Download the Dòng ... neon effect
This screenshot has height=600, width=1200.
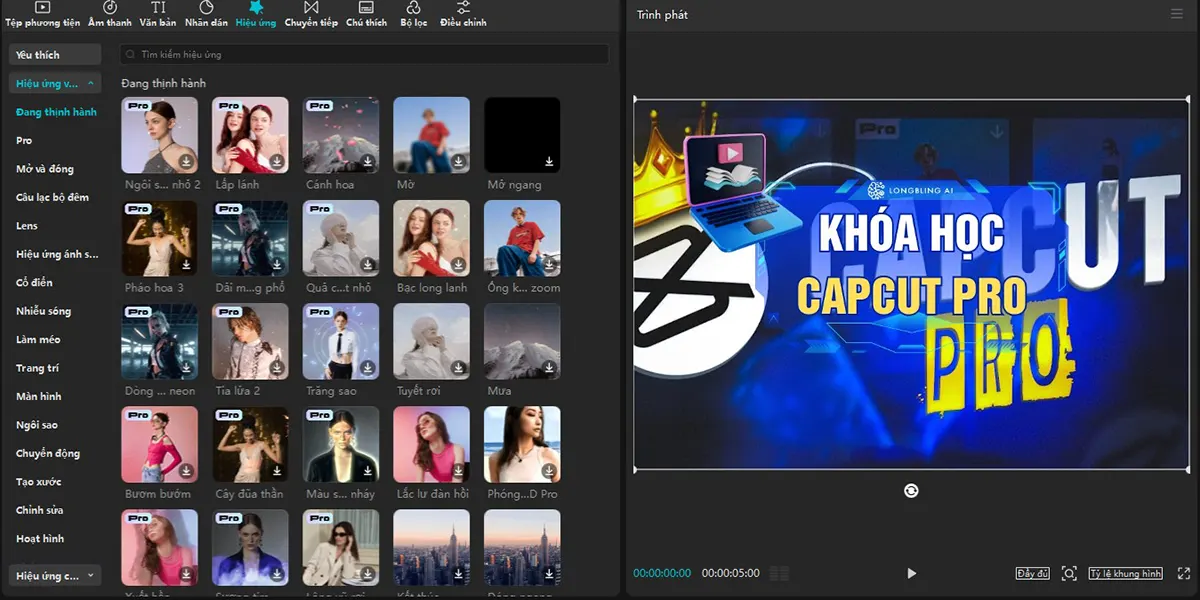[x=186, y=368]
